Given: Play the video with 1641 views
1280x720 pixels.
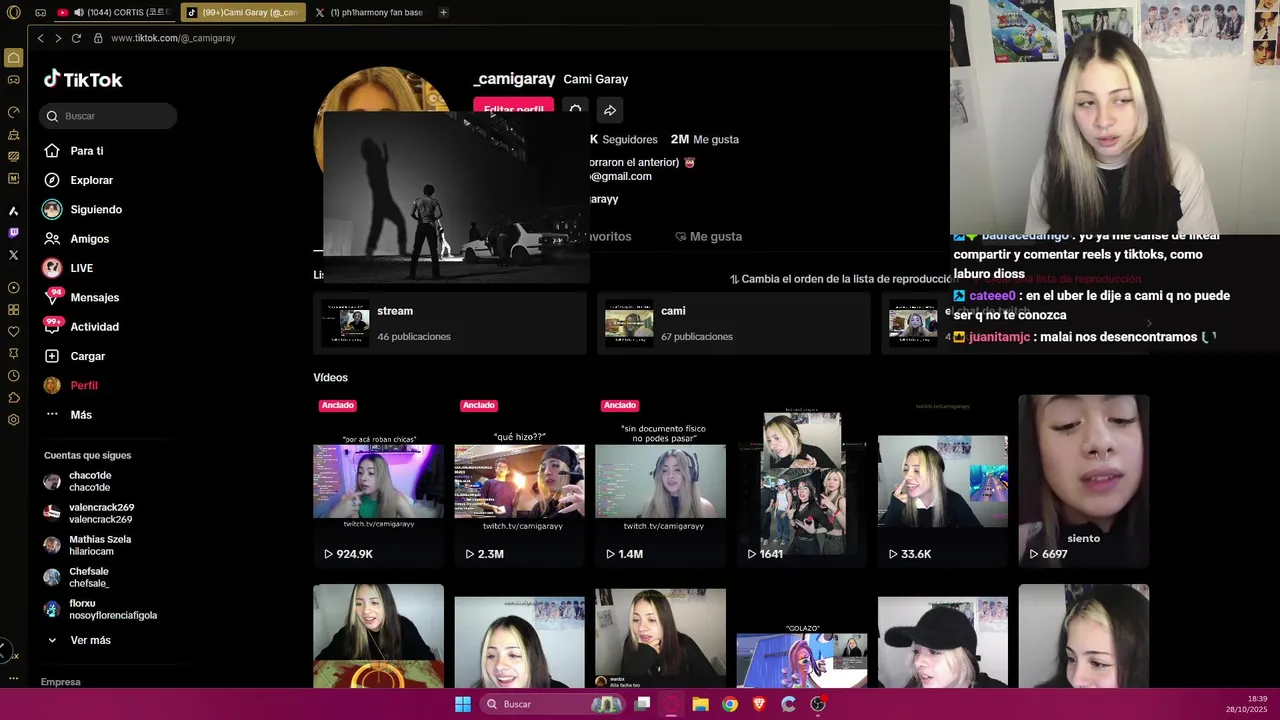Looking at the screenshot, I should [x=802, y=481].
